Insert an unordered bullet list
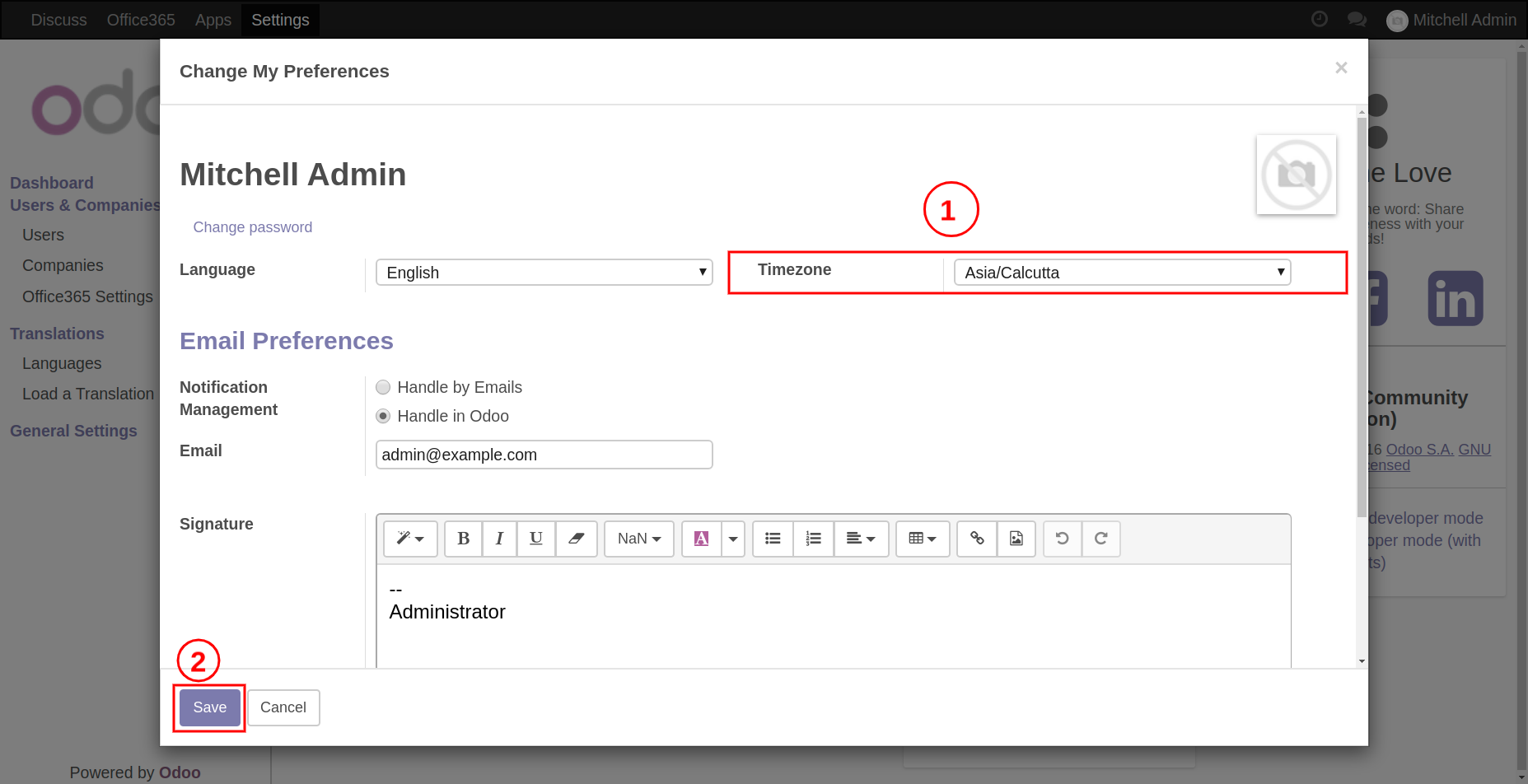Screen dimensions: 1528x784 773,539
